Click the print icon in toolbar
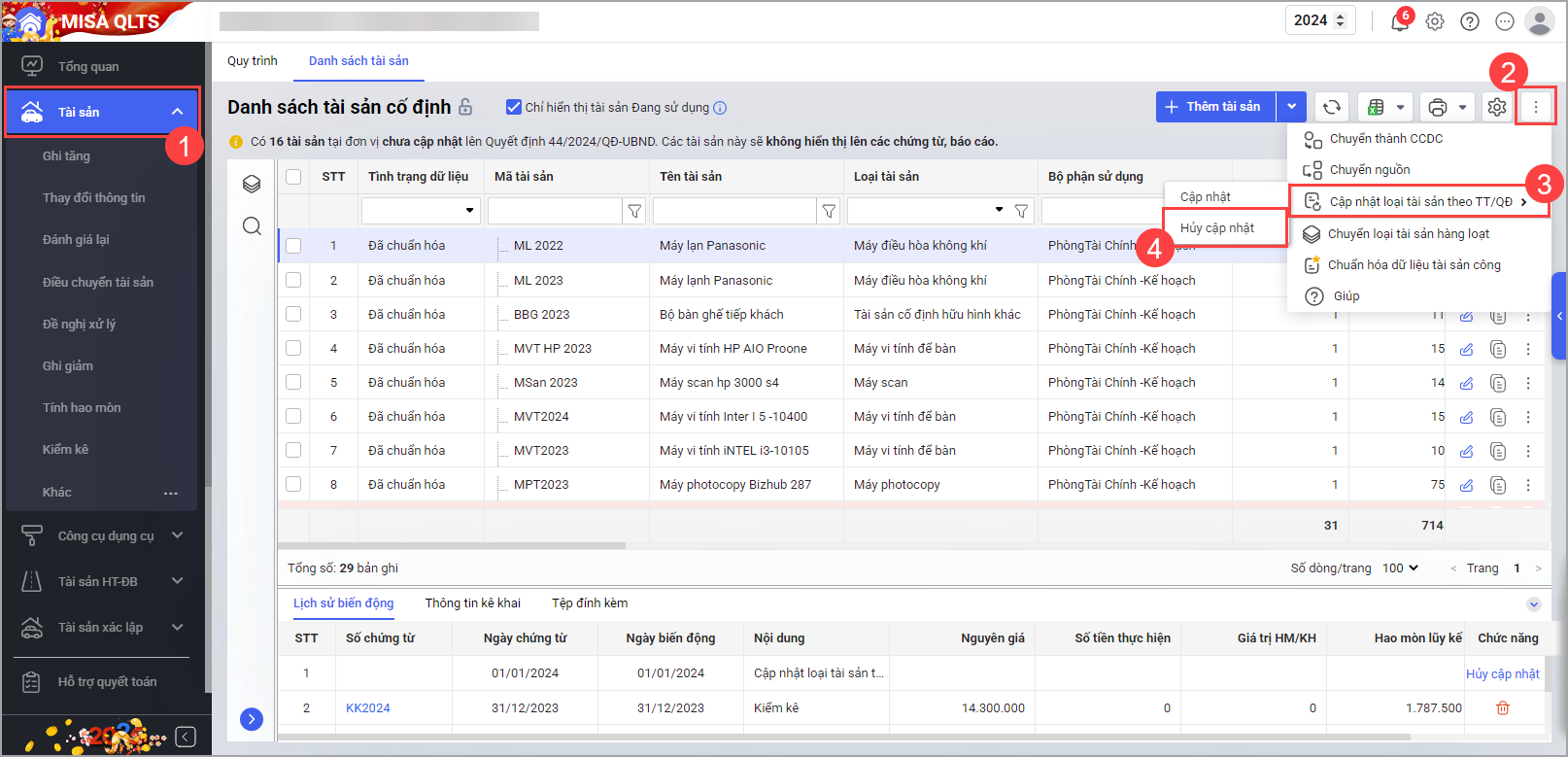1568x757 pixels. (1437, 107)
